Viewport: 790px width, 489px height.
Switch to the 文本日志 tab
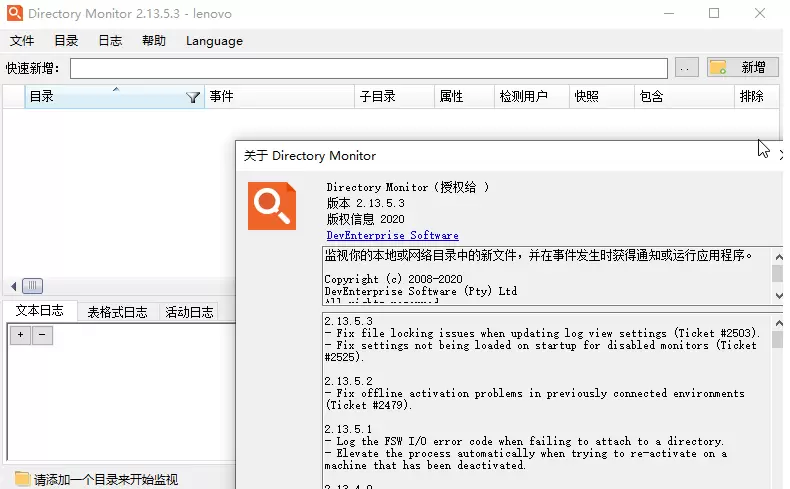tap(40, 311)
